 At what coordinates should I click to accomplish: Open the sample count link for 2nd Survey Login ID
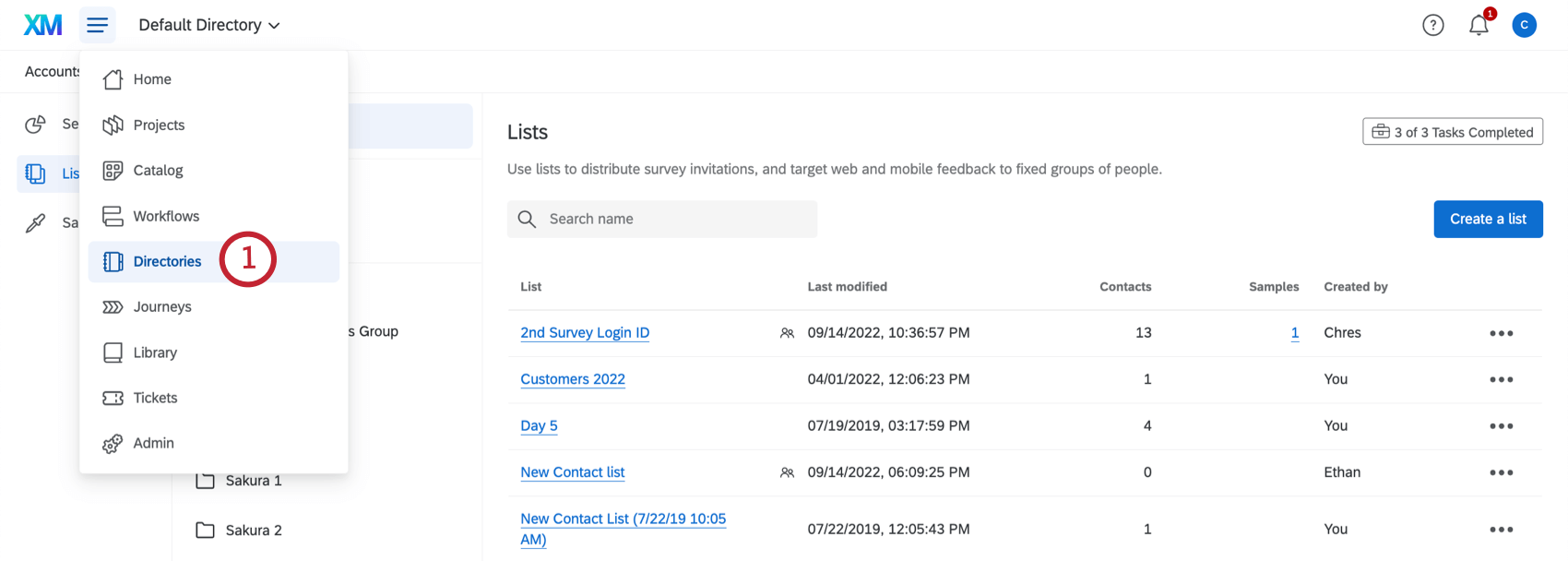pyautogui.click(x=1295, y=333)
